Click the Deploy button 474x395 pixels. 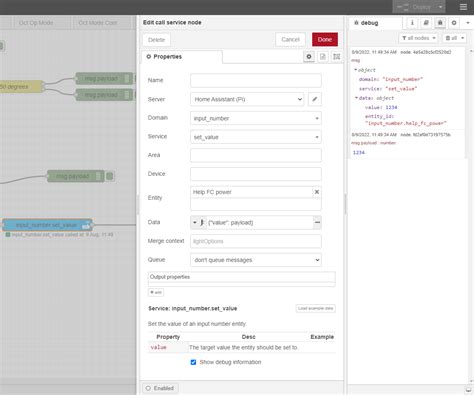tap(415, 7)
